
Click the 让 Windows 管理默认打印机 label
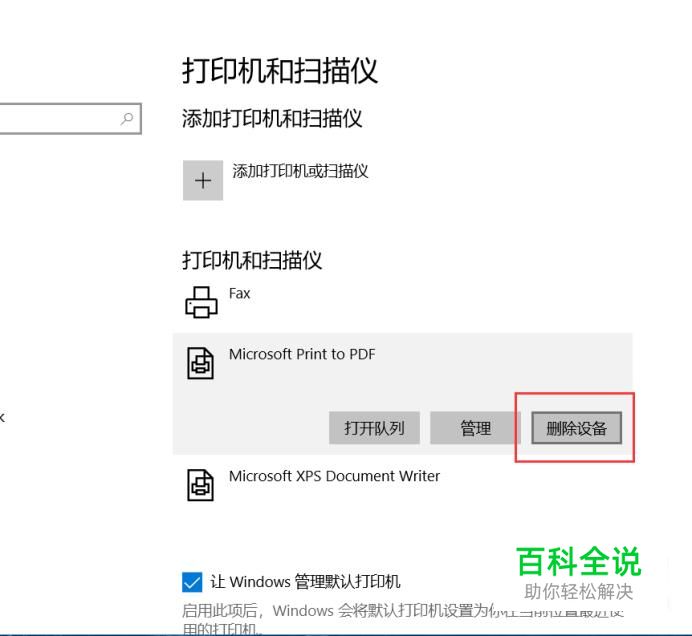(305, 582)
